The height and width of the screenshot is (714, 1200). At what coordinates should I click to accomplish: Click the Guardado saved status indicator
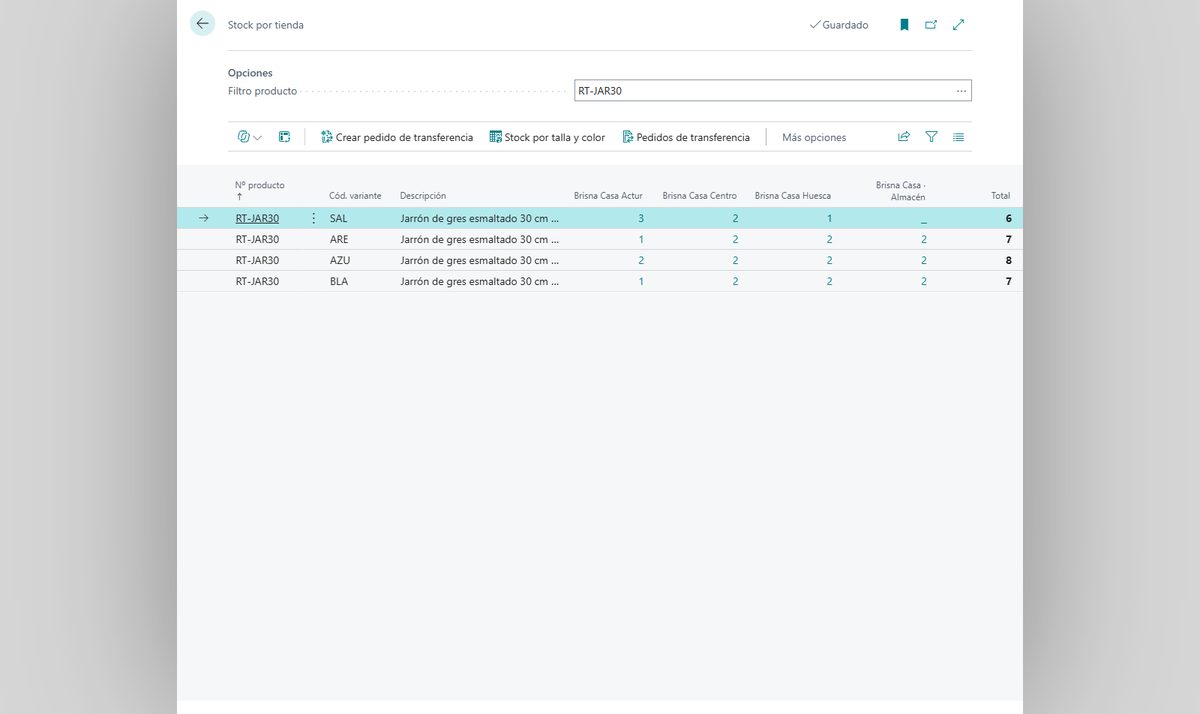pos(839,25)
